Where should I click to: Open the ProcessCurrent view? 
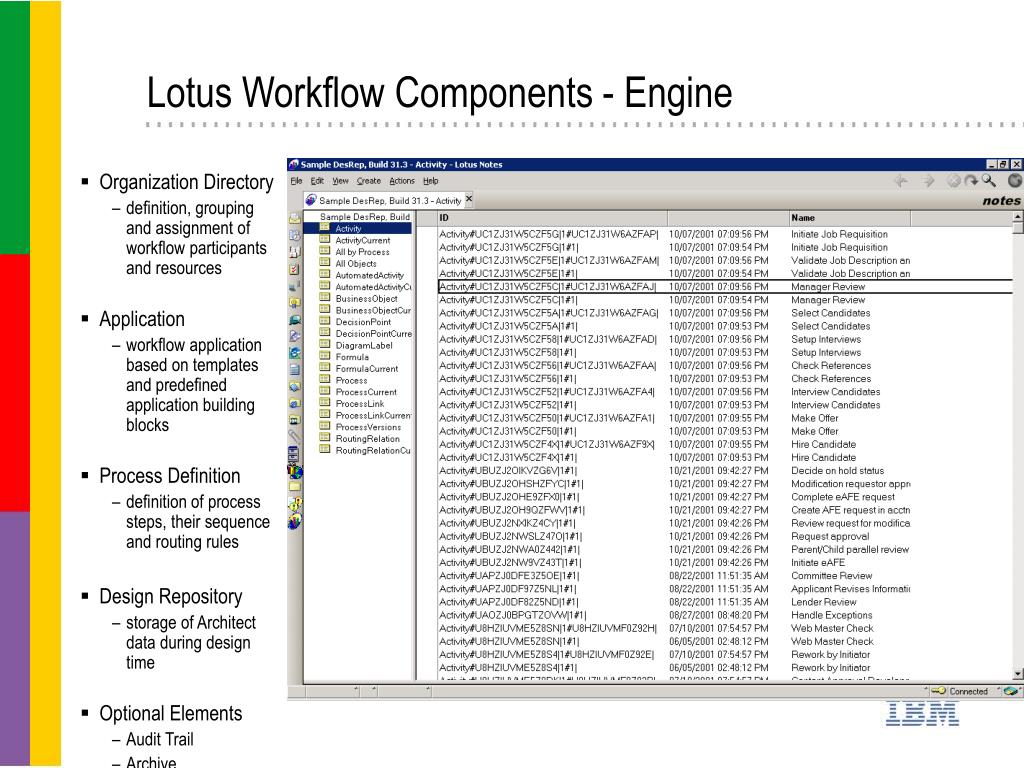click(x=366, y=392)
